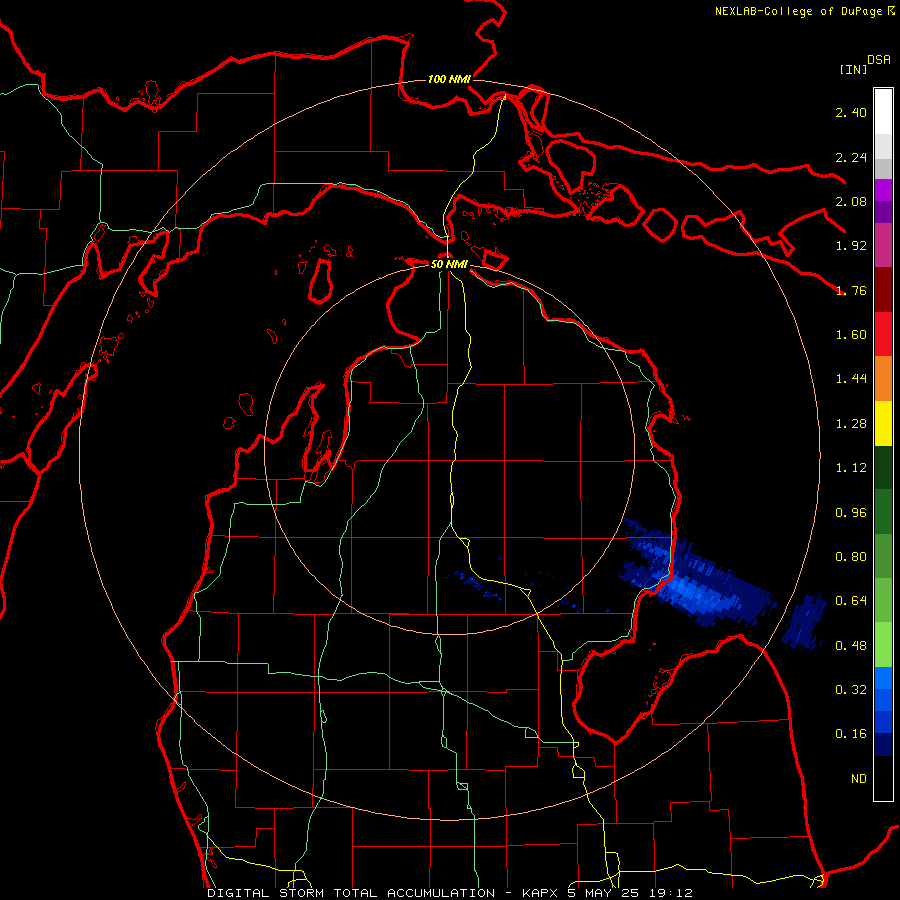Click the 5 MAY 25 19:12 timestamp

tap(630, 893)
